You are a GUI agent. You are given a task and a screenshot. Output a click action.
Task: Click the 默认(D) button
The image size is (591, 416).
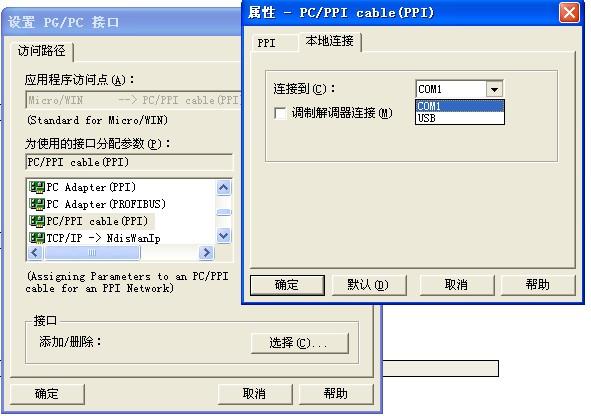(368, 284)
